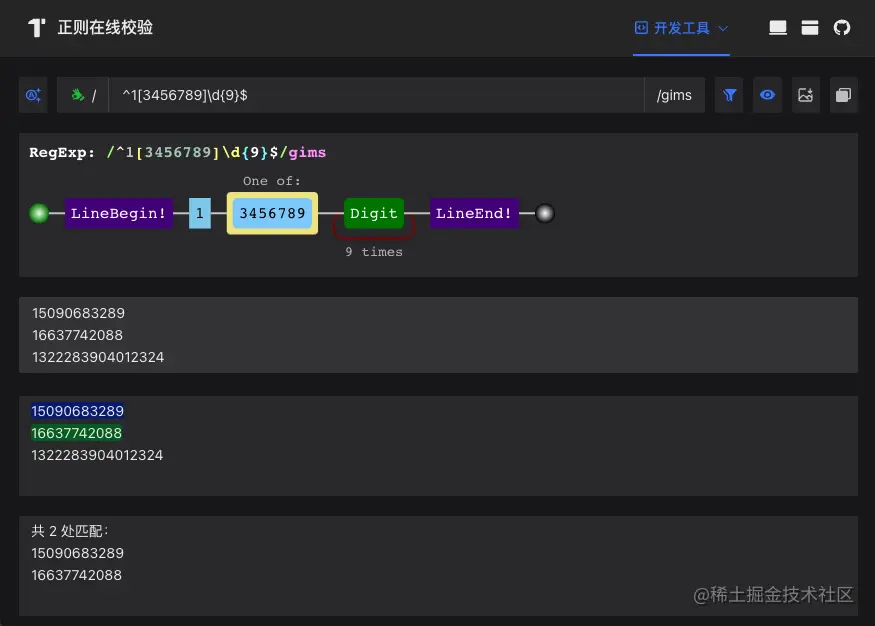The width and height of the screenshot is (875, 626).
Task: Click the blue highlighted match 15090683289
Action: tap(77, 411)
